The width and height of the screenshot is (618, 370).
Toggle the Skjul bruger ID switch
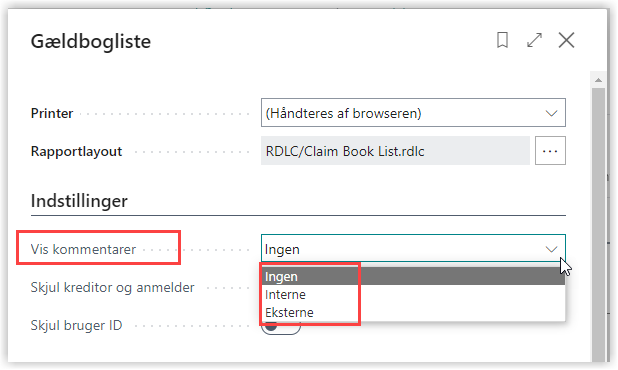[281, 327]
